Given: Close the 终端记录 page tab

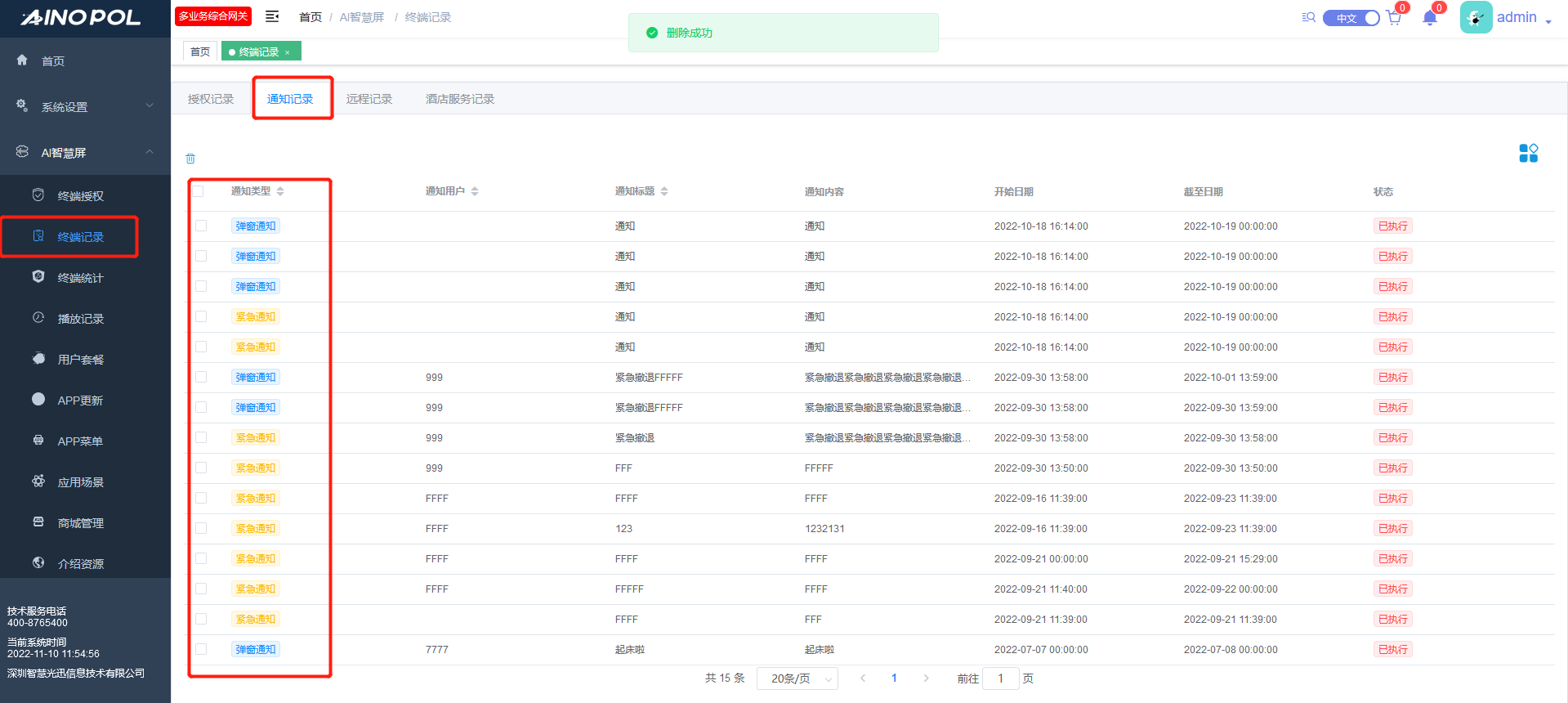Looking at the screenshot, I should 288,52.
